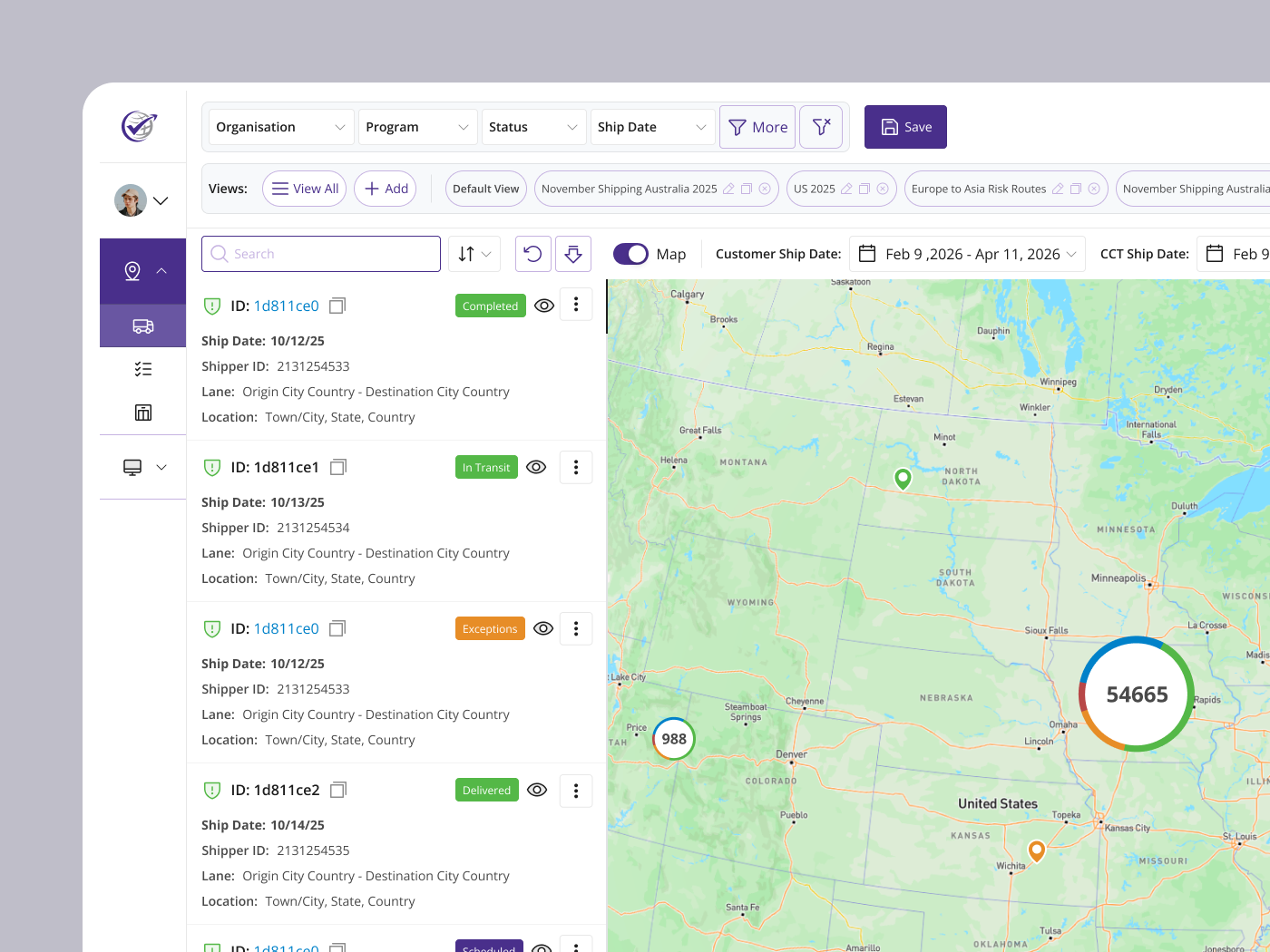Select the truck shipments sidebar icon
The image size is (1270, 952).
pos(143,326)
